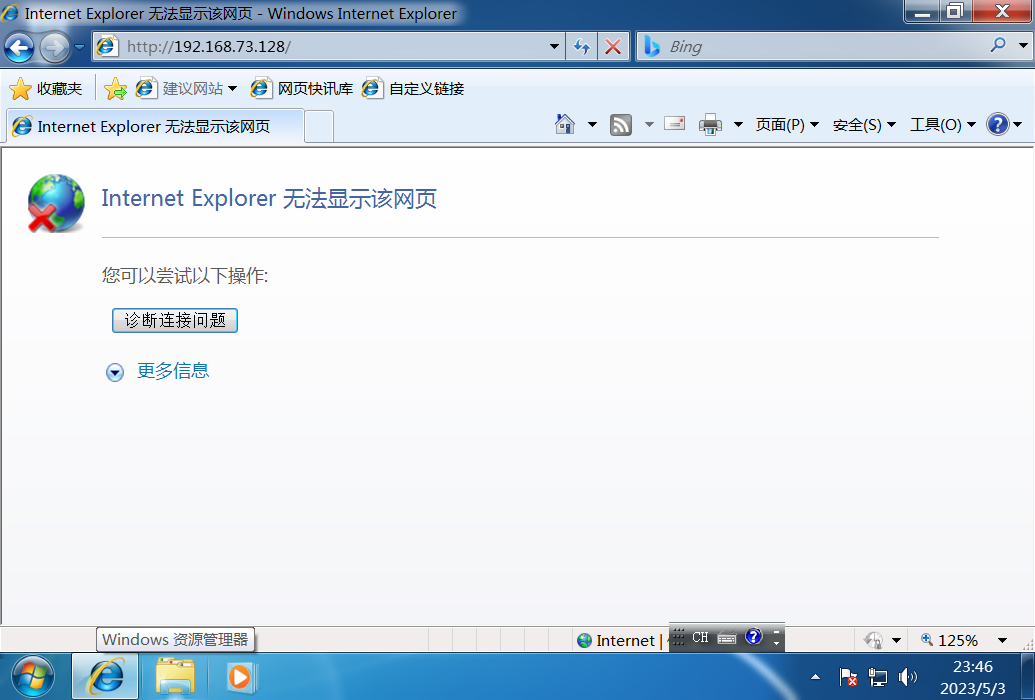
Task: Click the CH language bar indicator
Action: pos(700,637)
